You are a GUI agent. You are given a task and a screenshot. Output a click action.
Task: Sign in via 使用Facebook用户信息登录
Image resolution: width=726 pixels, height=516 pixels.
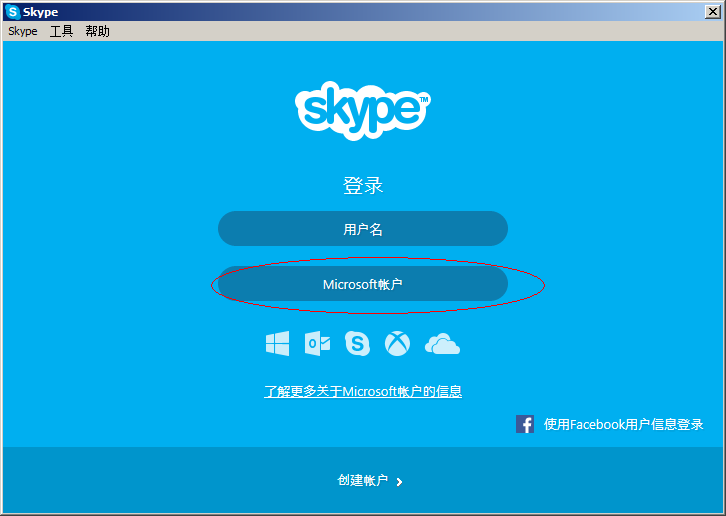623,424
